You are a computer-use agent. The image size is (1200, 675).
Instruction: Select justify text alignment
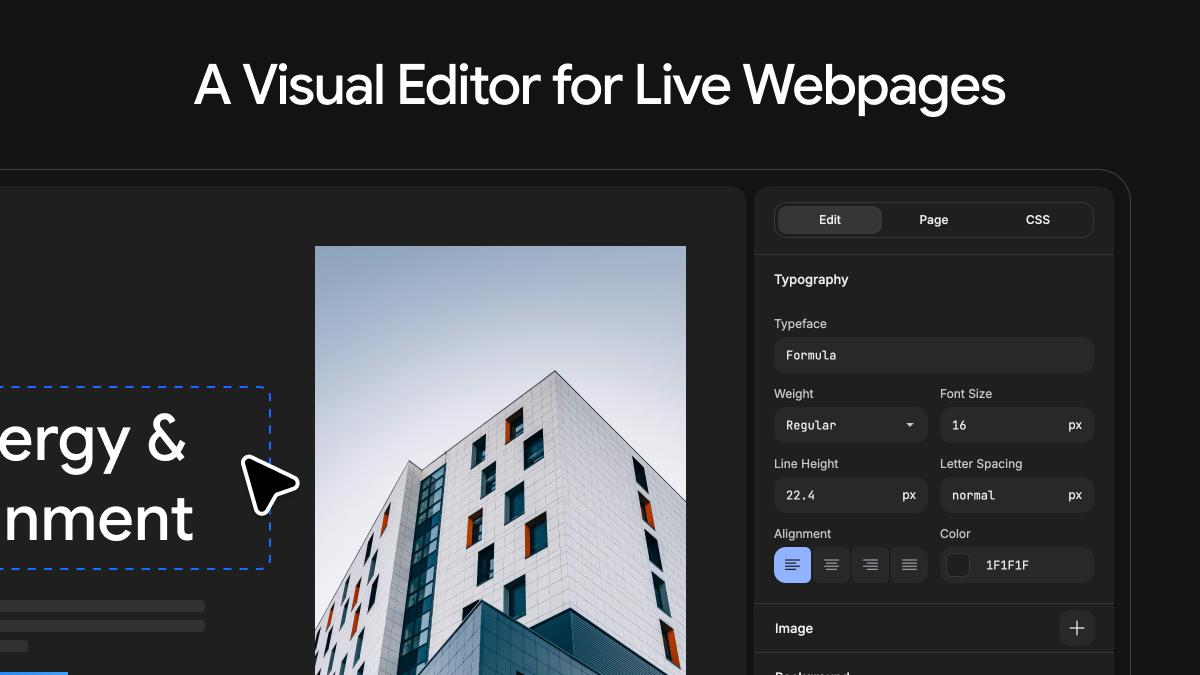(x=909, y=565)
